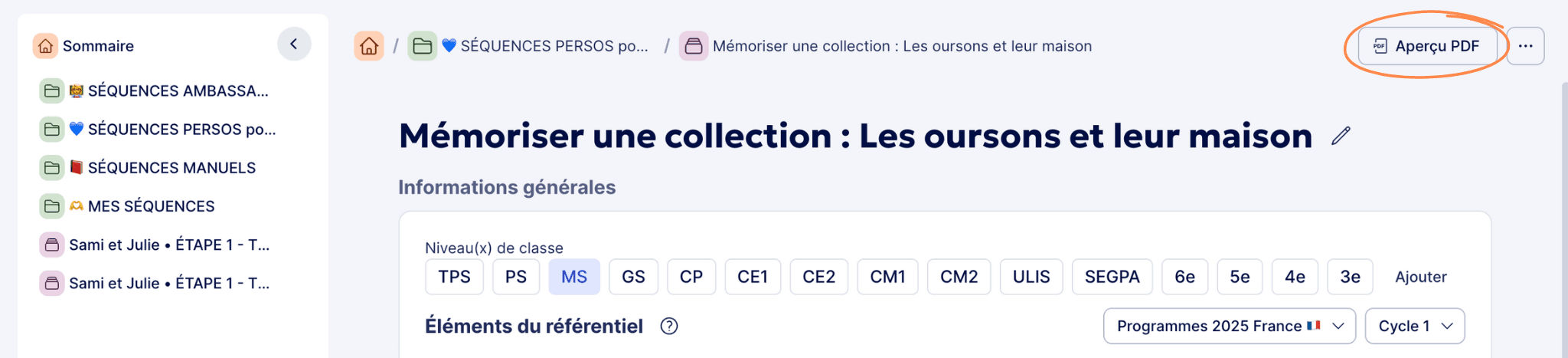Open the SÉQUENCES MANUELS folder
Image resolution: width=1568 pixels, height=358 pixels.
tap(171, 168)
